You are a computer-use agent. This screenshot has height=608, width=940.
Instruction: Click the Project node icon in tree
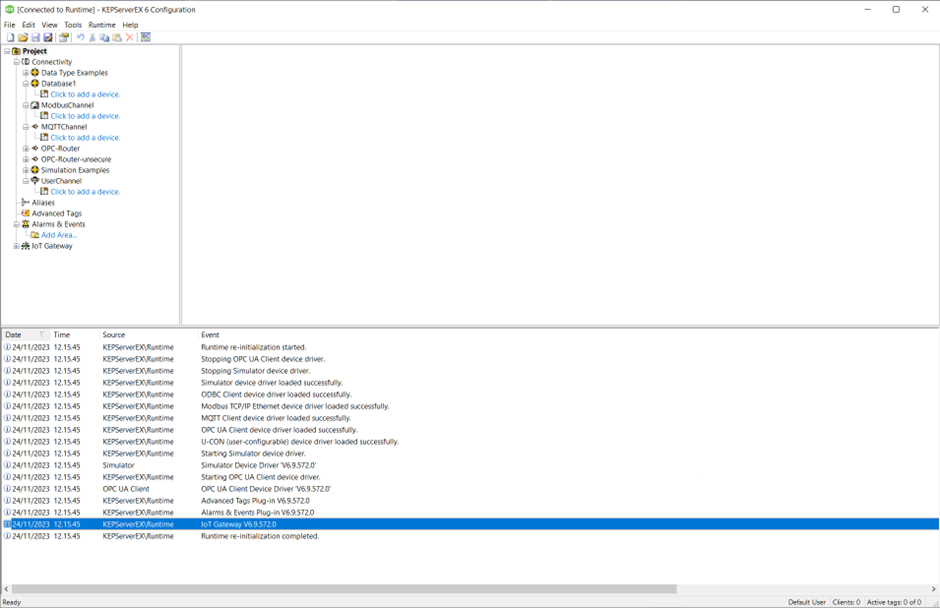pyautogui.click(x=16, y=51)
